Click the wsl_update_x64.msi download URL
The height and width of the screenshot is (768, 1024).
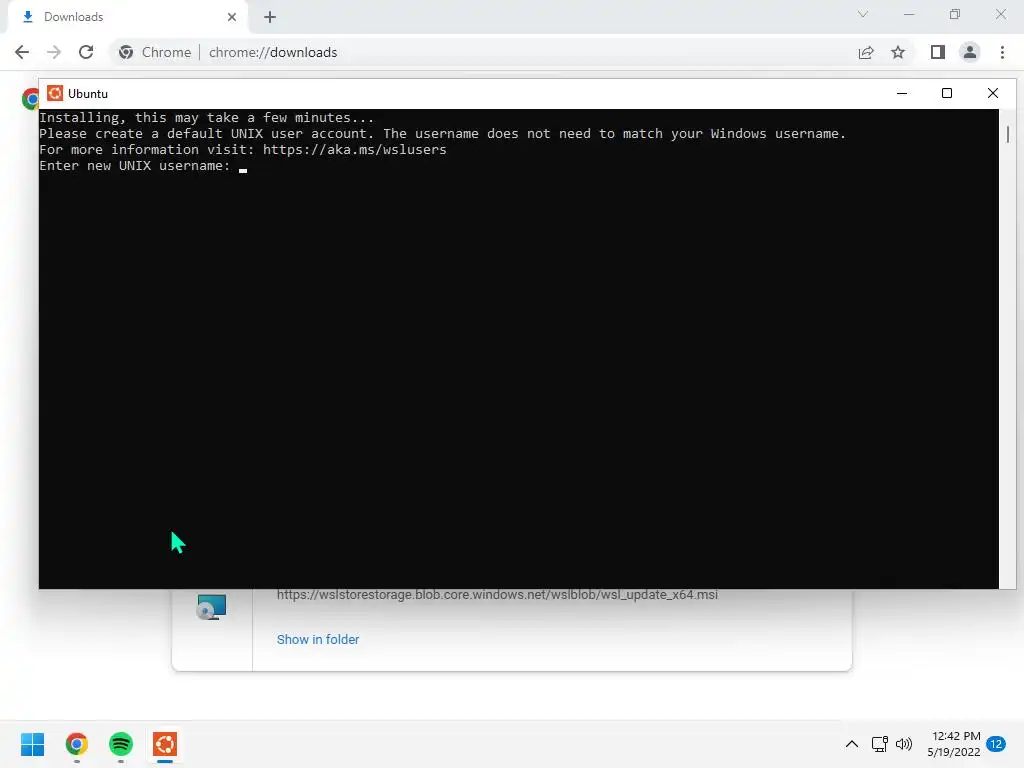497,595
